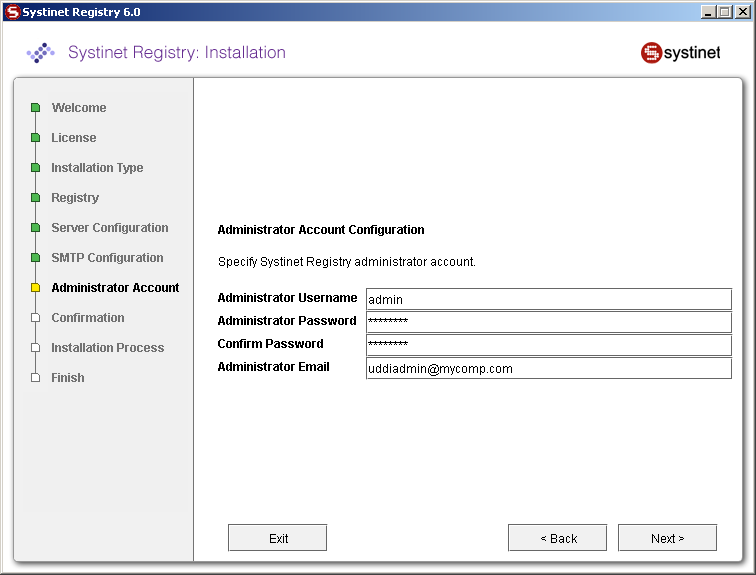Viewport: 756px width, 575px height.
Task: Click the green marker beside Server Configuration
Action: [35, 227]
